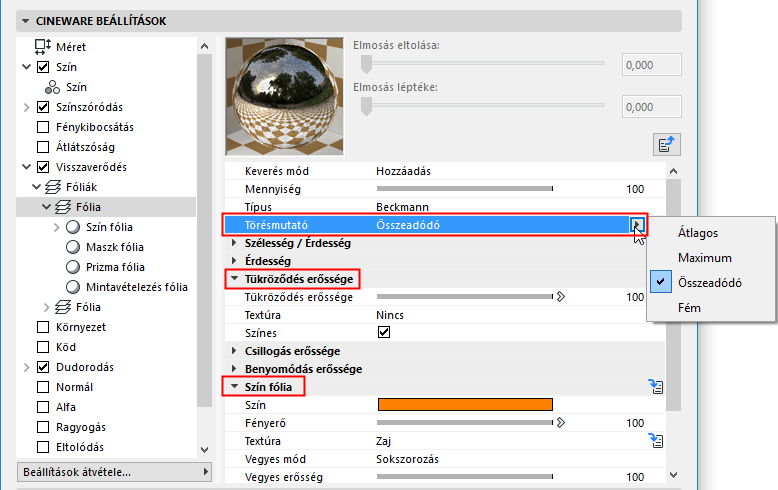Screen dimensions: 778x490
Task: Click the Mintavételezés fólia sphere icon
Action: pos(73,287)
